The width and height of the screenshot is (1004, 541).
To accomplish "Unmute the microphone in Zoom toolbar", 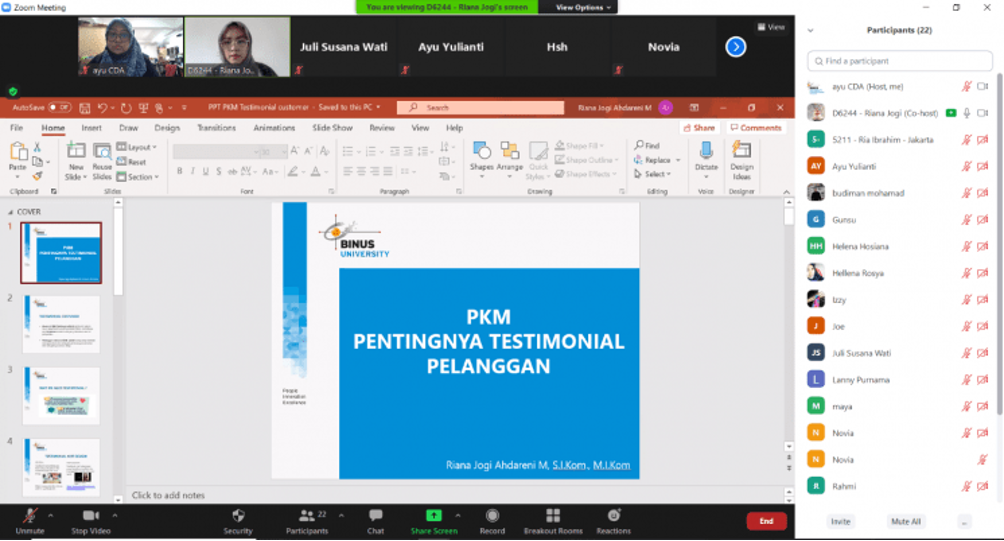I will (x=30, y=516).
